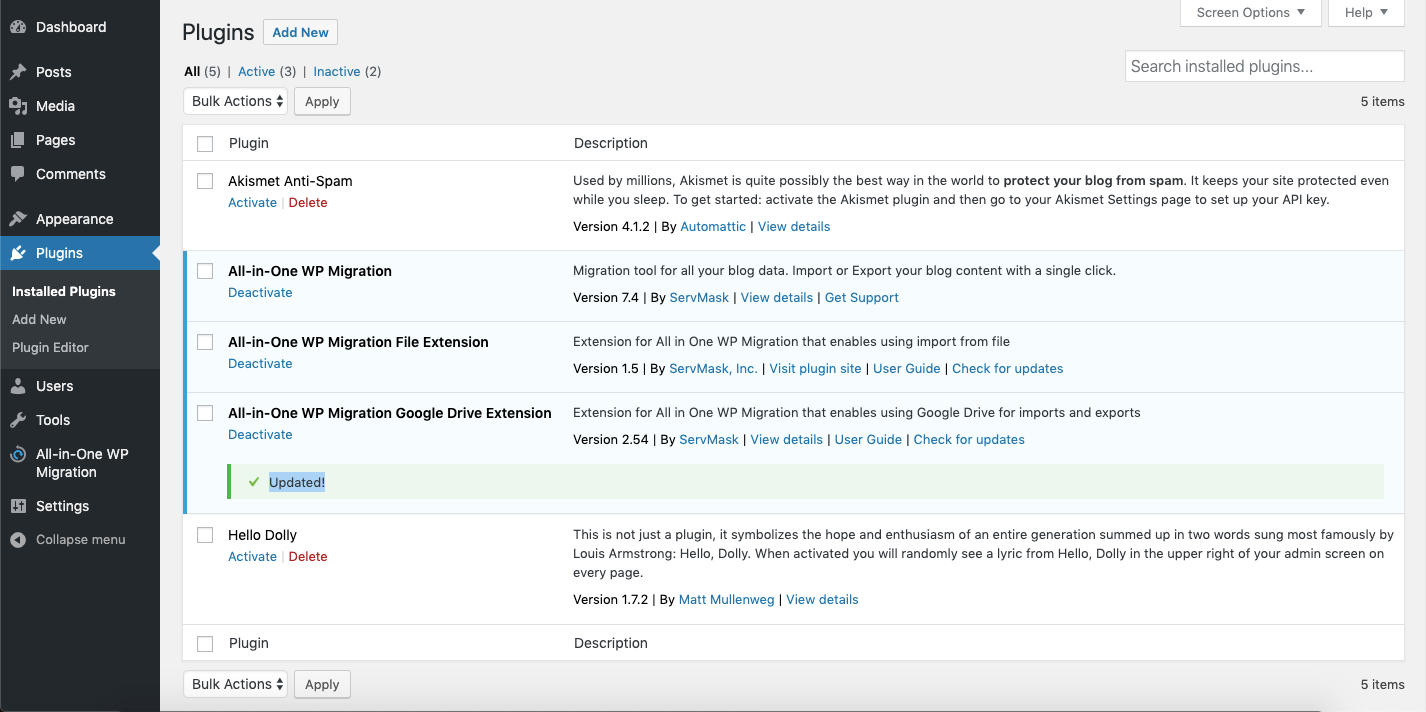Delete the Akismet Anti-Spam plugin

tap(308, 203)
